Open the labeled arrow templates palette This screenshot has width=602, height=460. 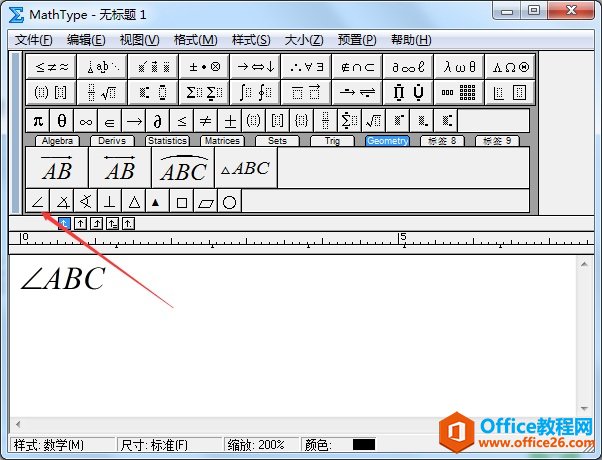tap(357, 92)
